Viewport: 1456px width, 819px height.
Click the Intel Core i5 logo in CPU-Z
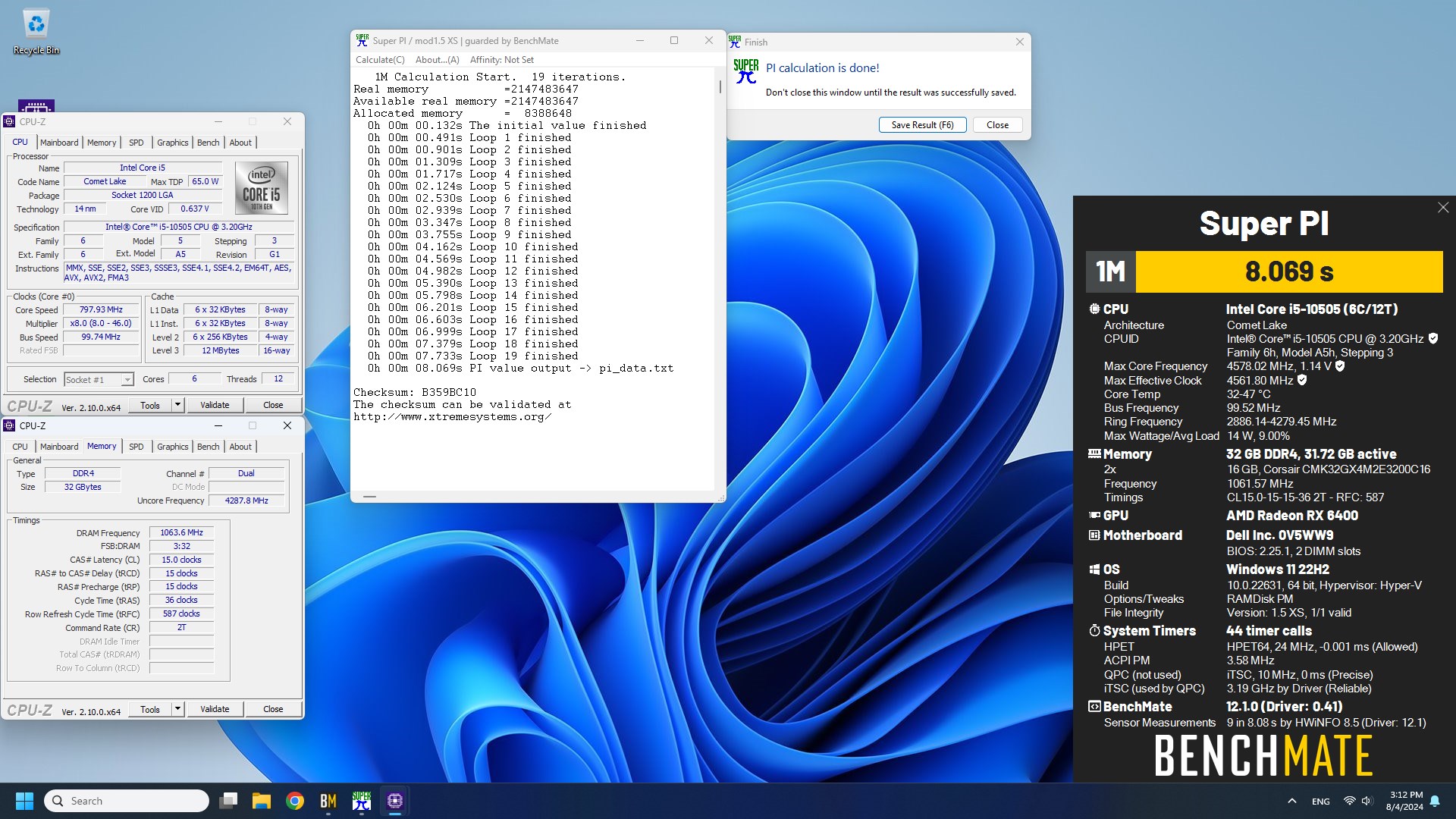(262, 188)
